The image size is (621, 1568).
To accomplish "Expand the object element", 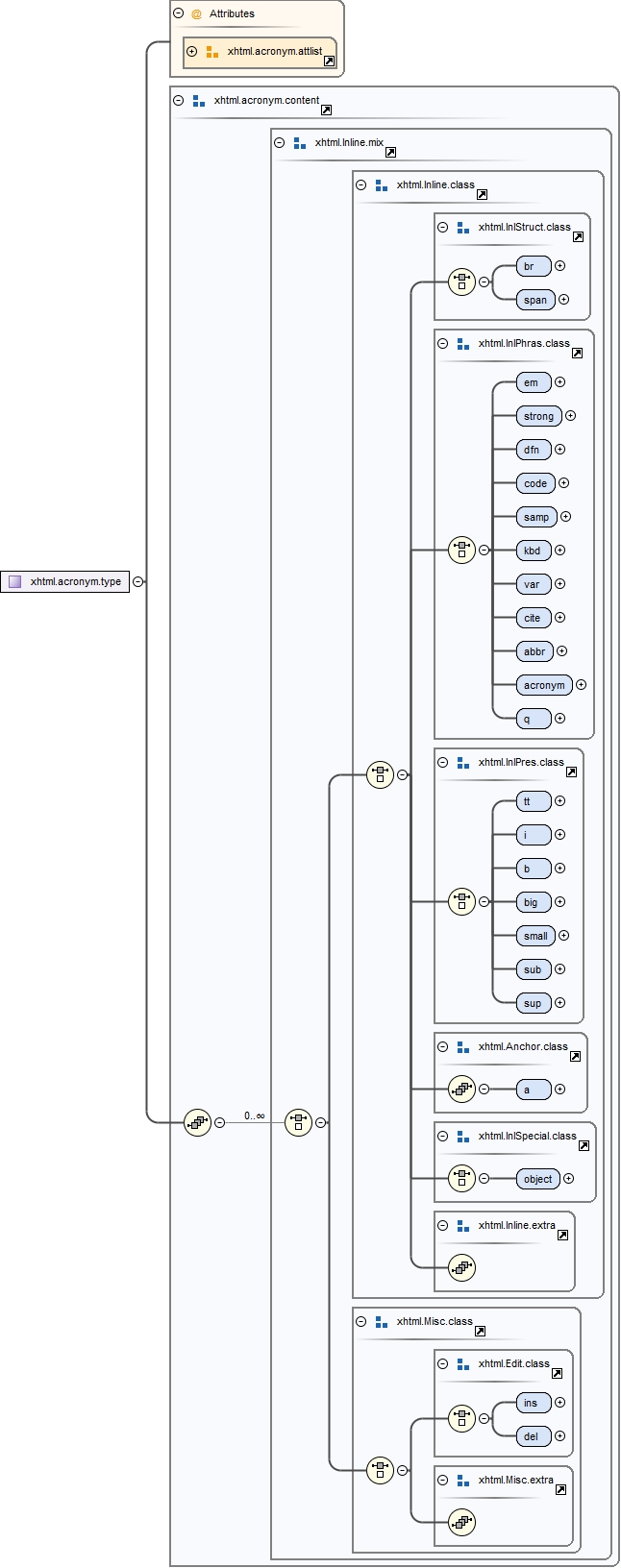I will [568, 1179].
